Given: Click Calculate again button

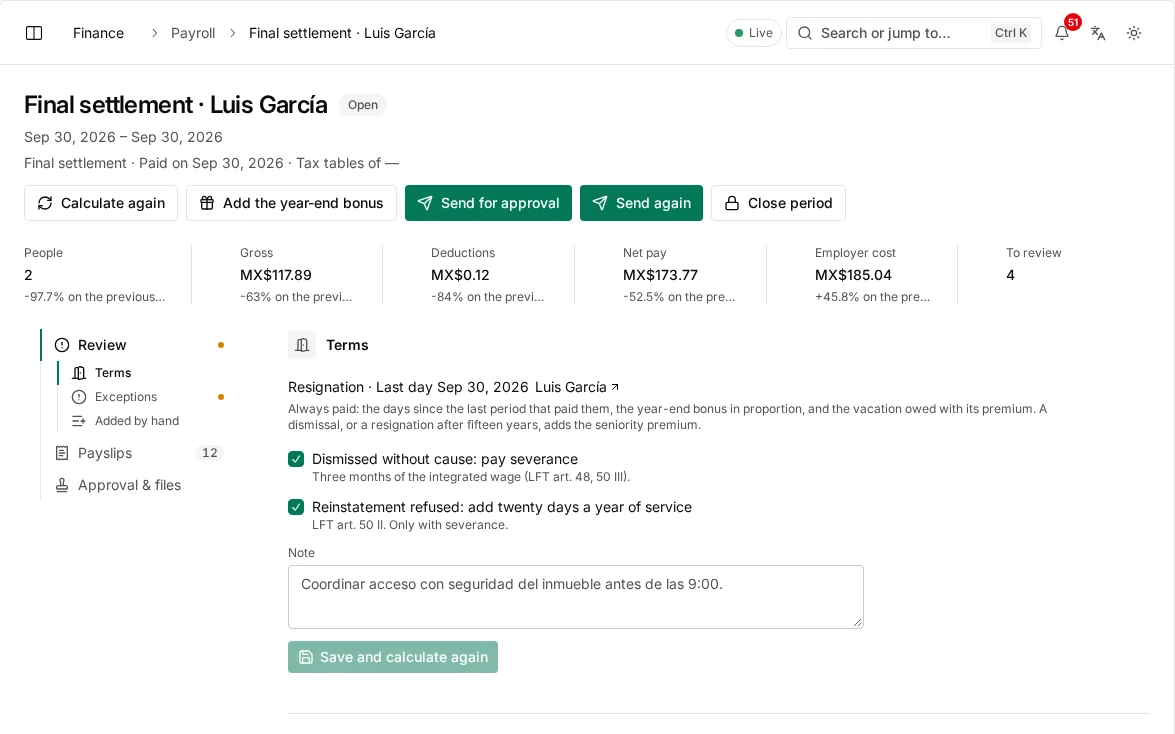Looking at the screenshot, I should point(100,203).
